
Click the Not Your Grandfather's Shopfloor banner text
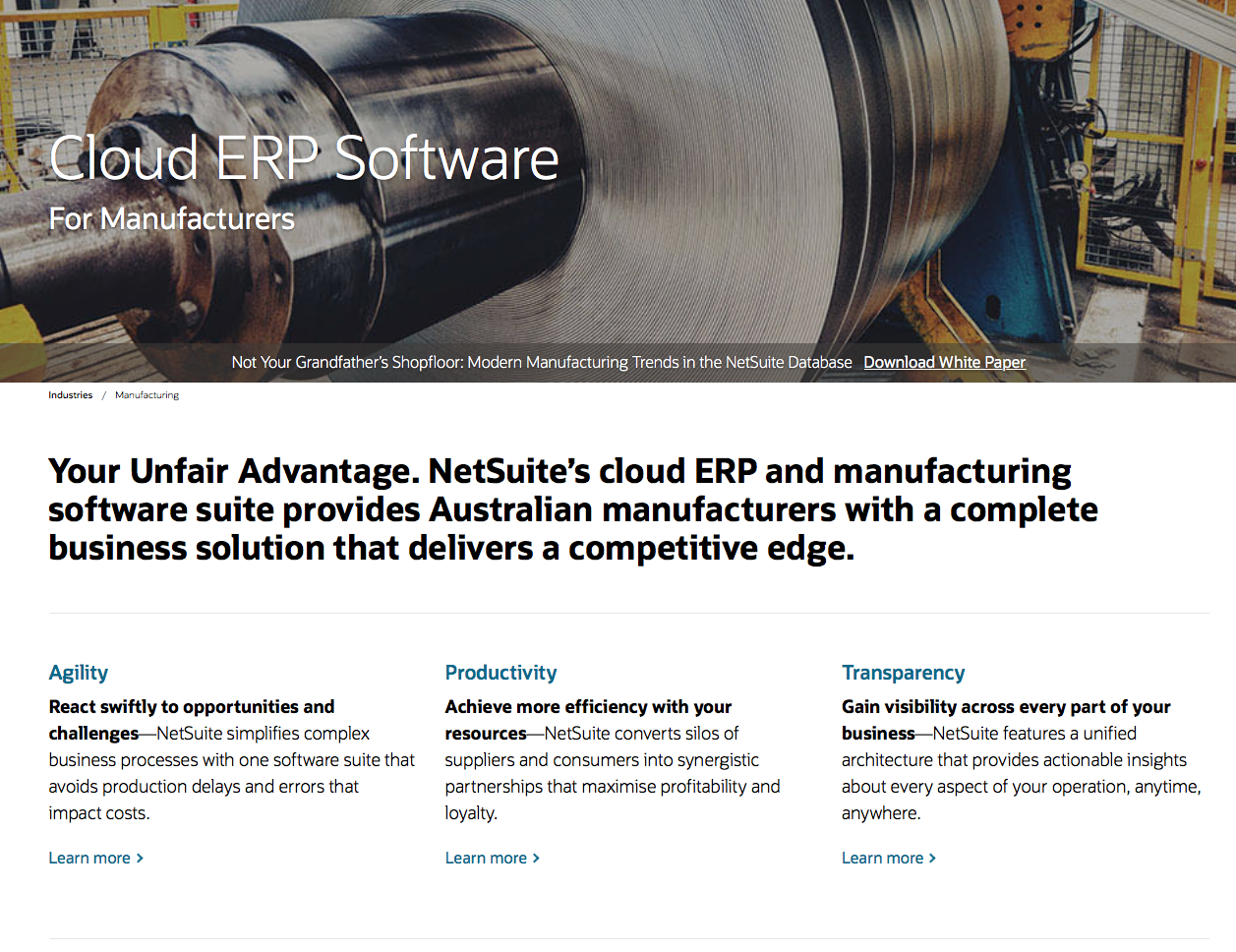coord(541,362)
